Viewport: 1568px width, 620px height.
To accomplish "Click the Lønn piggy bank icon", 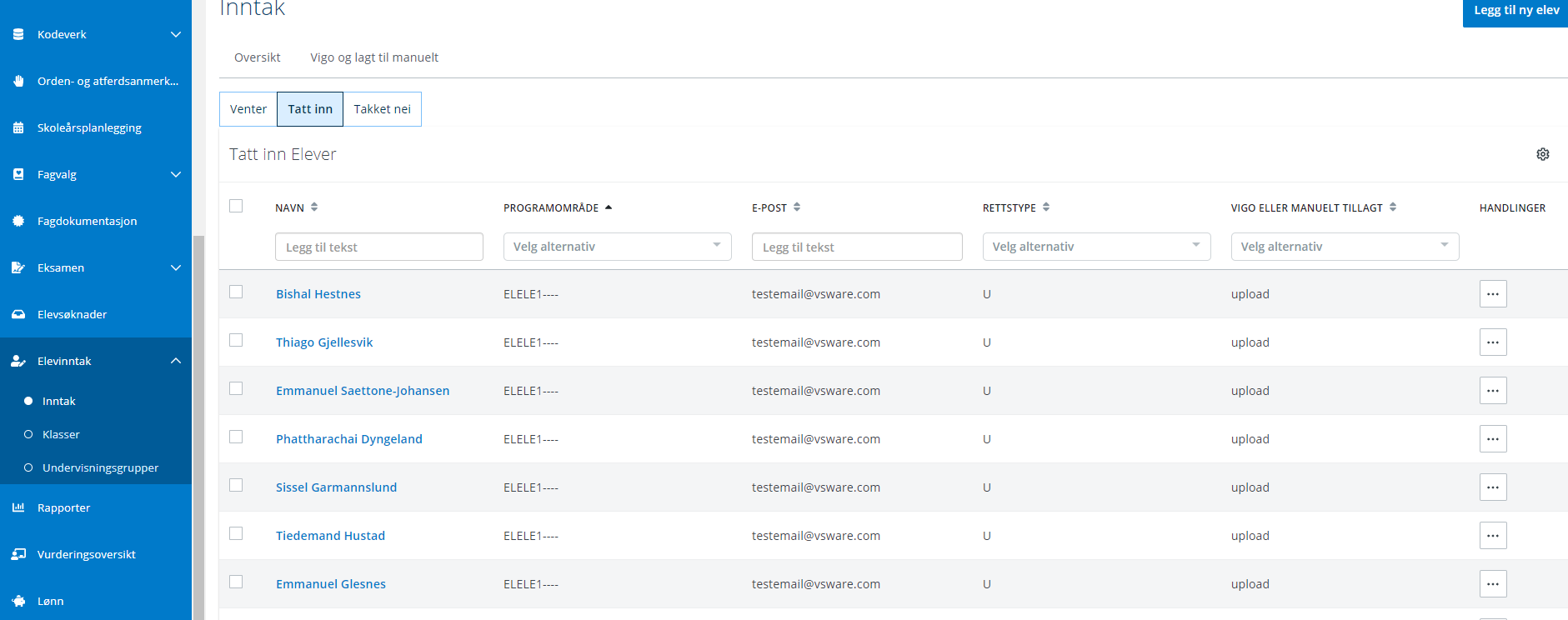I will click(x=18, y=601).
